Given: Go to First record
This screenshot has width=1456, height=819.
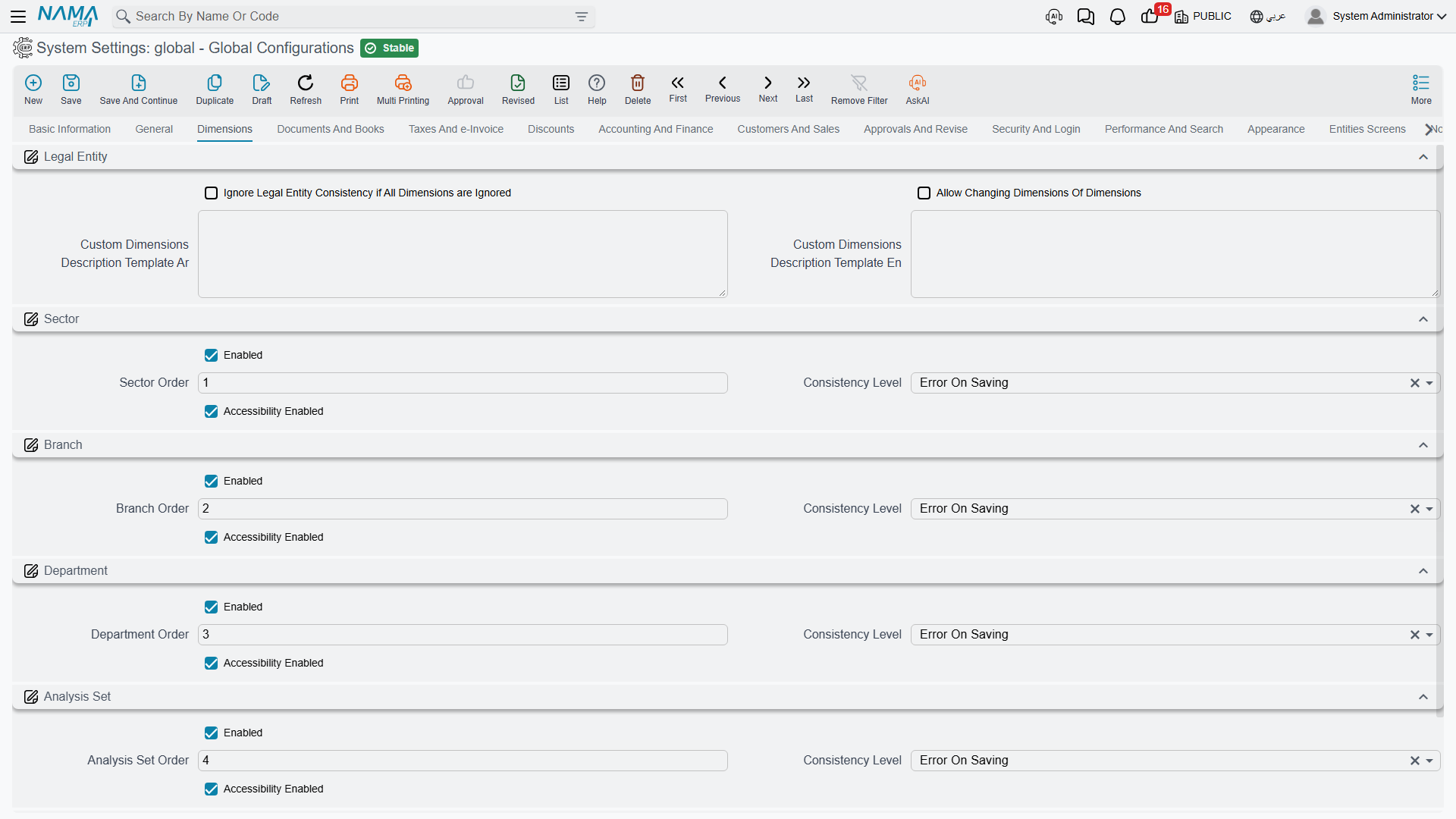Looking at the screenshot, I should 678,88.
